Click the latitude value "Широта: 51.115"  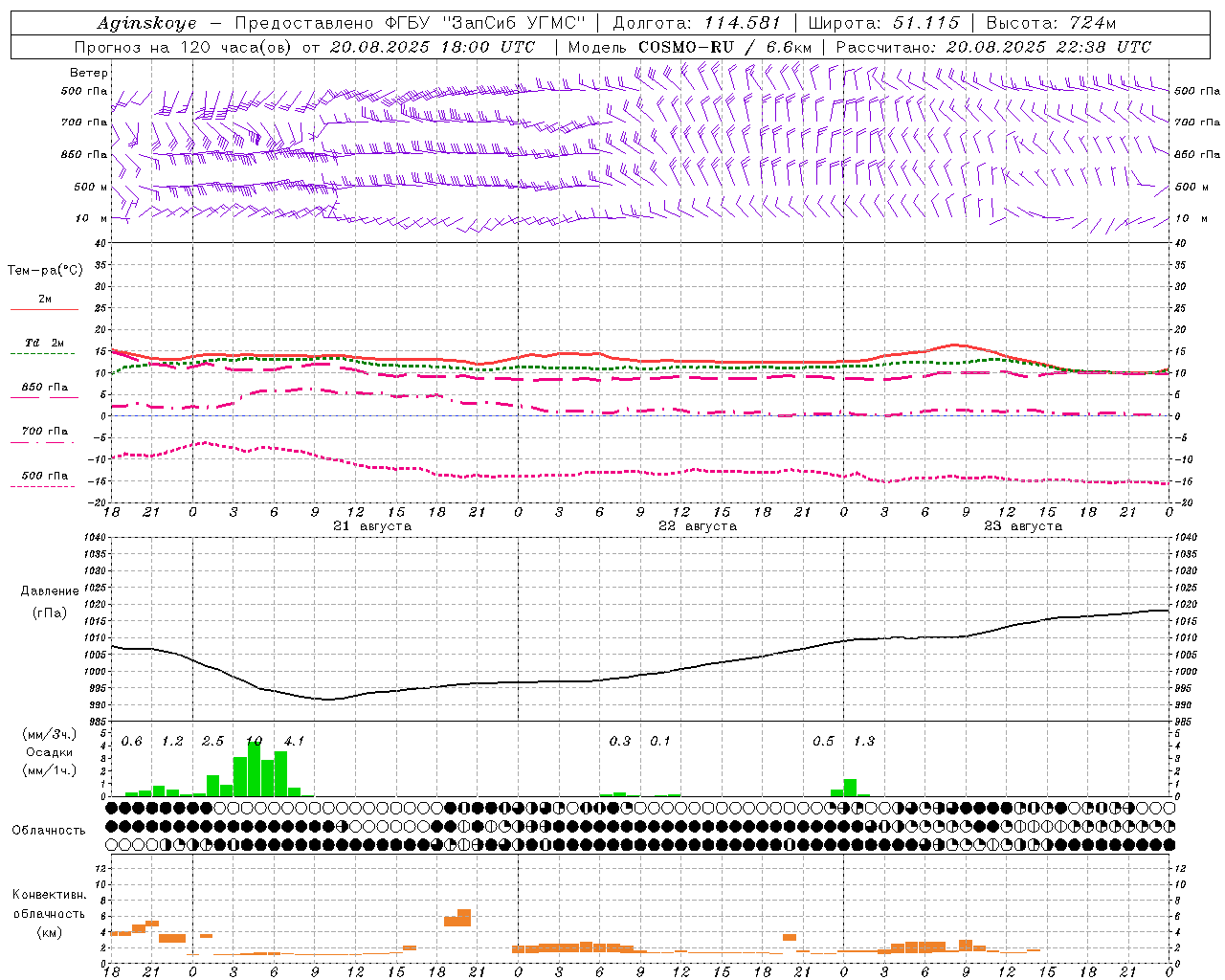(x=884, y=23)
